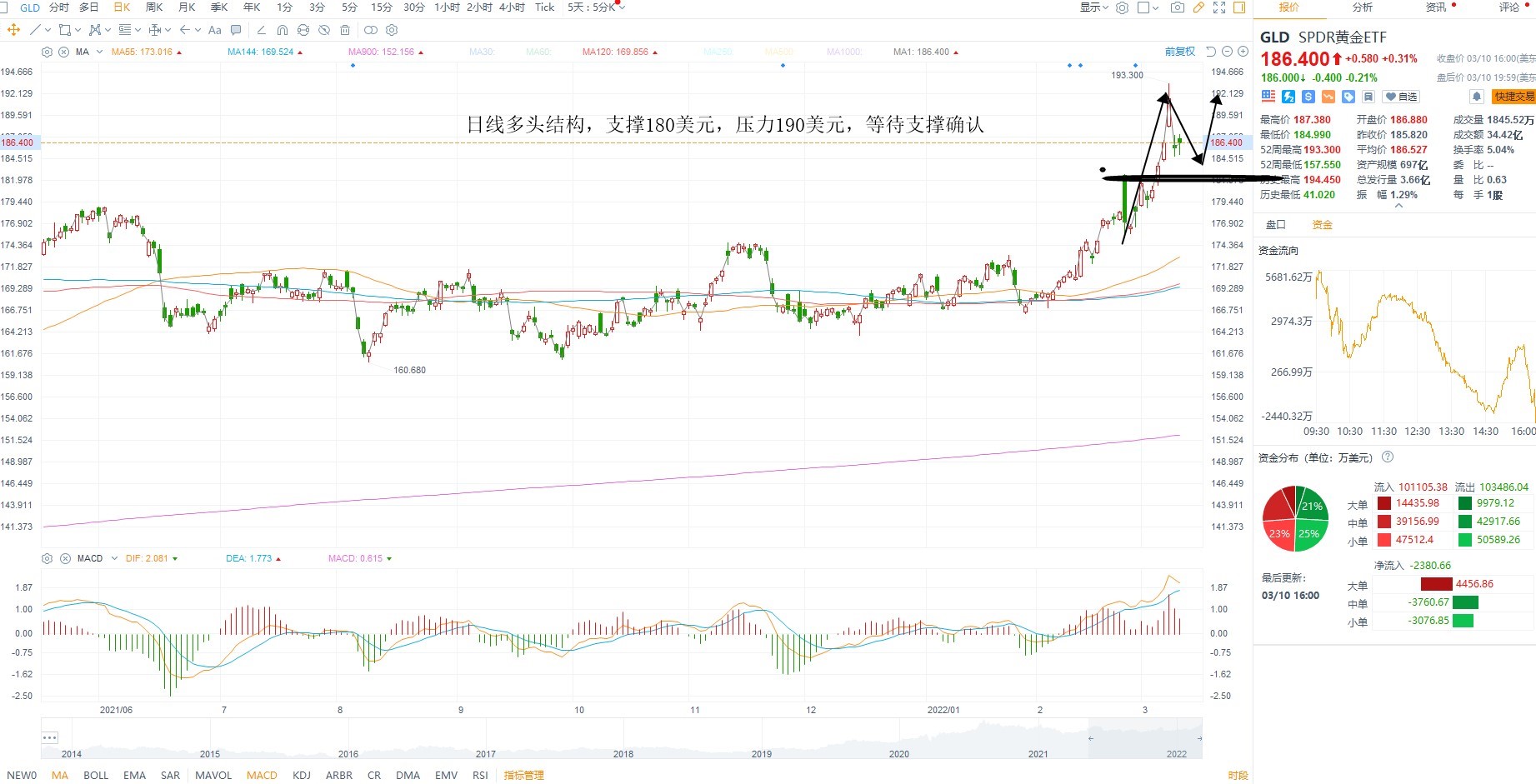Screen dimensions: 1536x784
Task: Enable the magnet snap tool
Action: point(283,30)
